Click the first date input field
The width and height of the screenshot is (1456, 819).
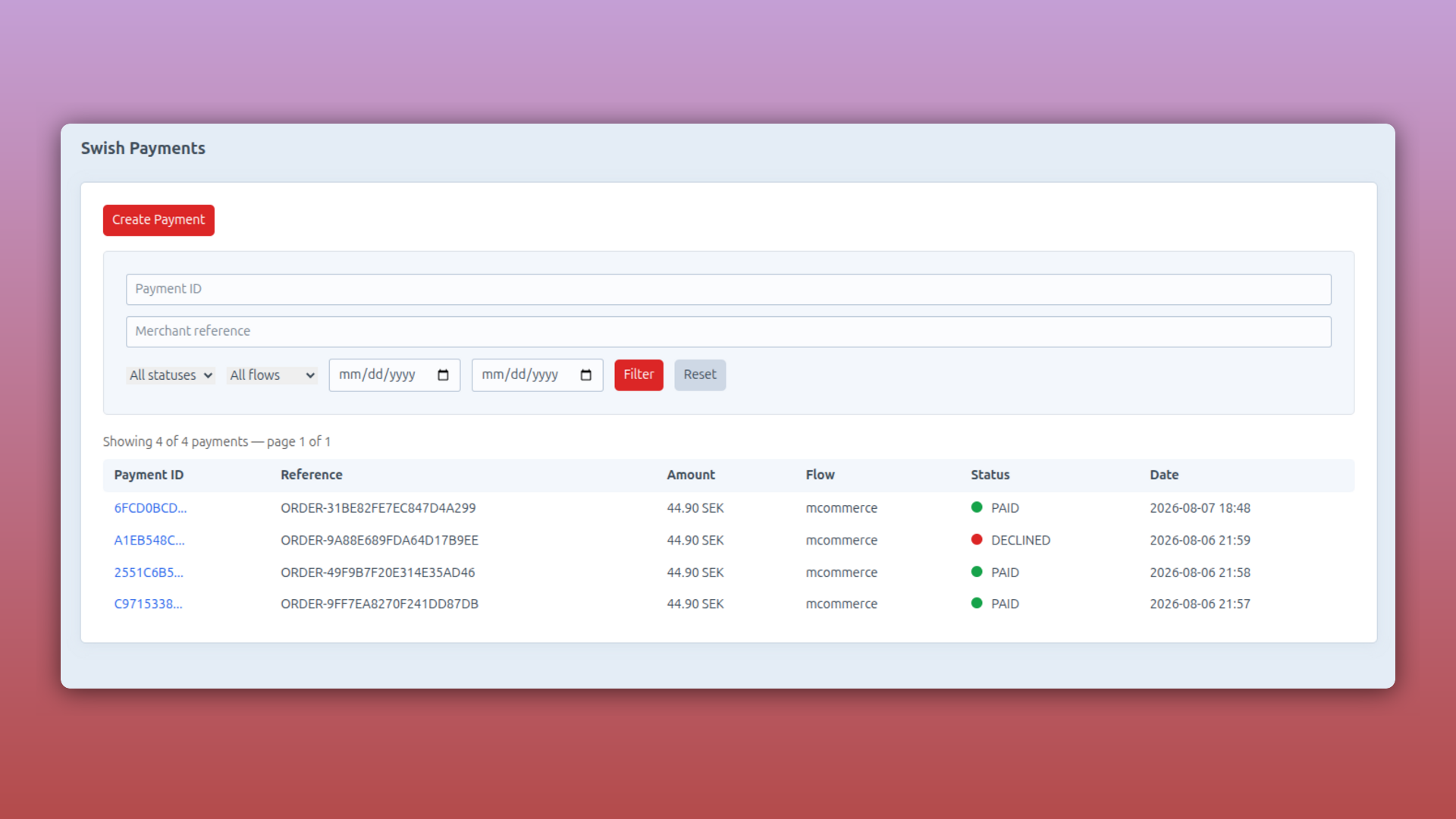[x=394, y=375]
